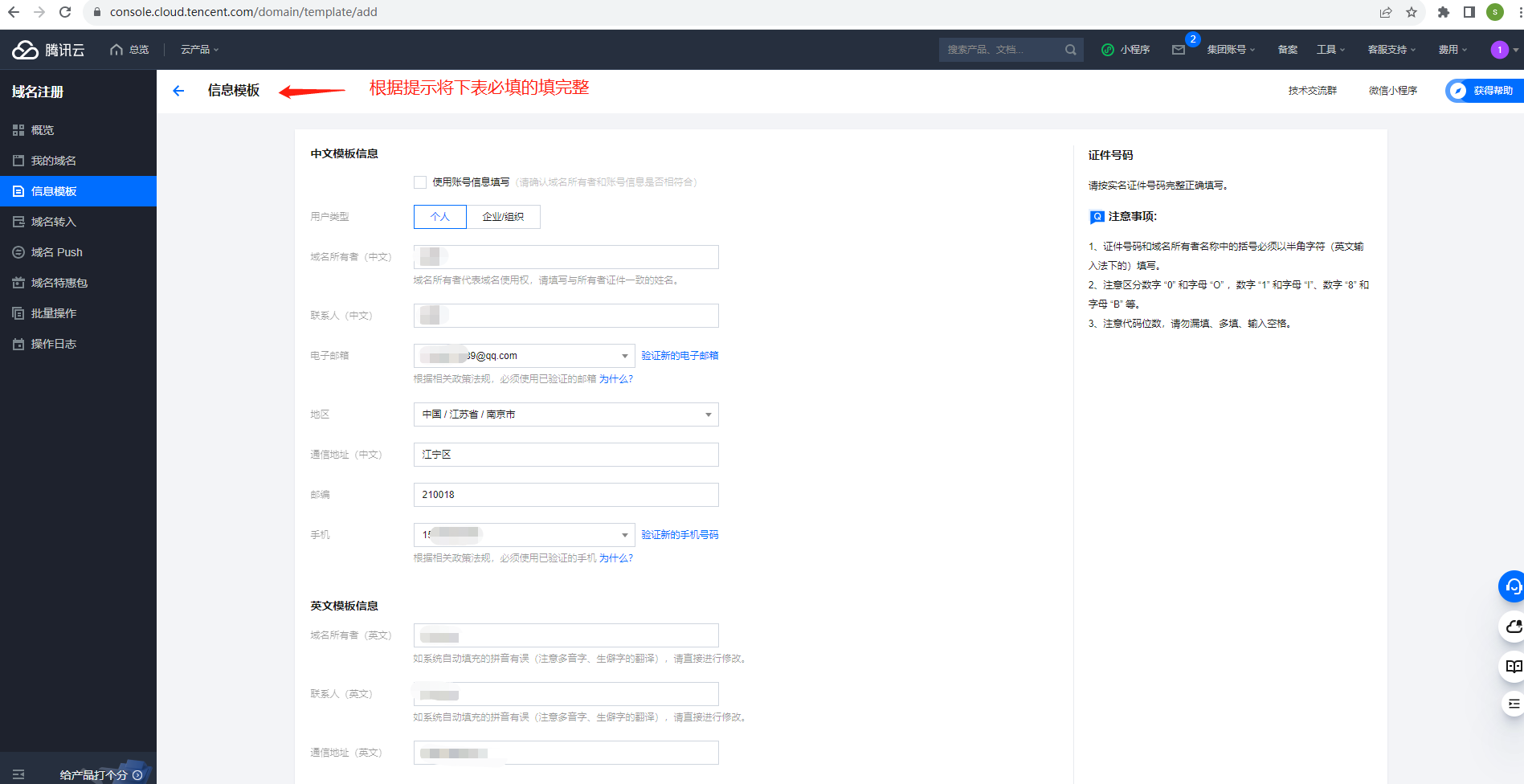Click the 信息模板 sidebar icon
This screenshot has width=1524, height=784.
pos(18,191)
